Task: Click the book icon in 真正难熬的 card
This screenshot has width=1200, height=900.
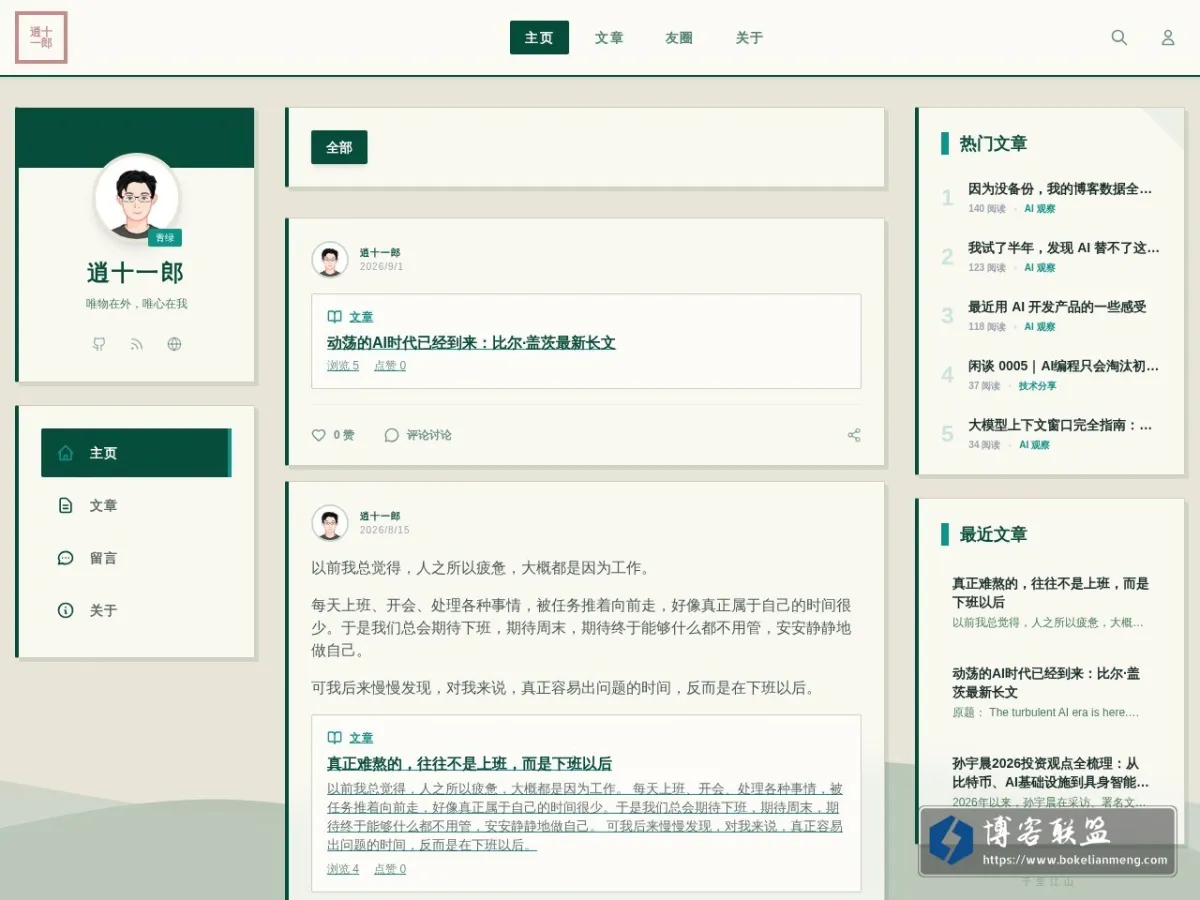Action: point(335,738)
